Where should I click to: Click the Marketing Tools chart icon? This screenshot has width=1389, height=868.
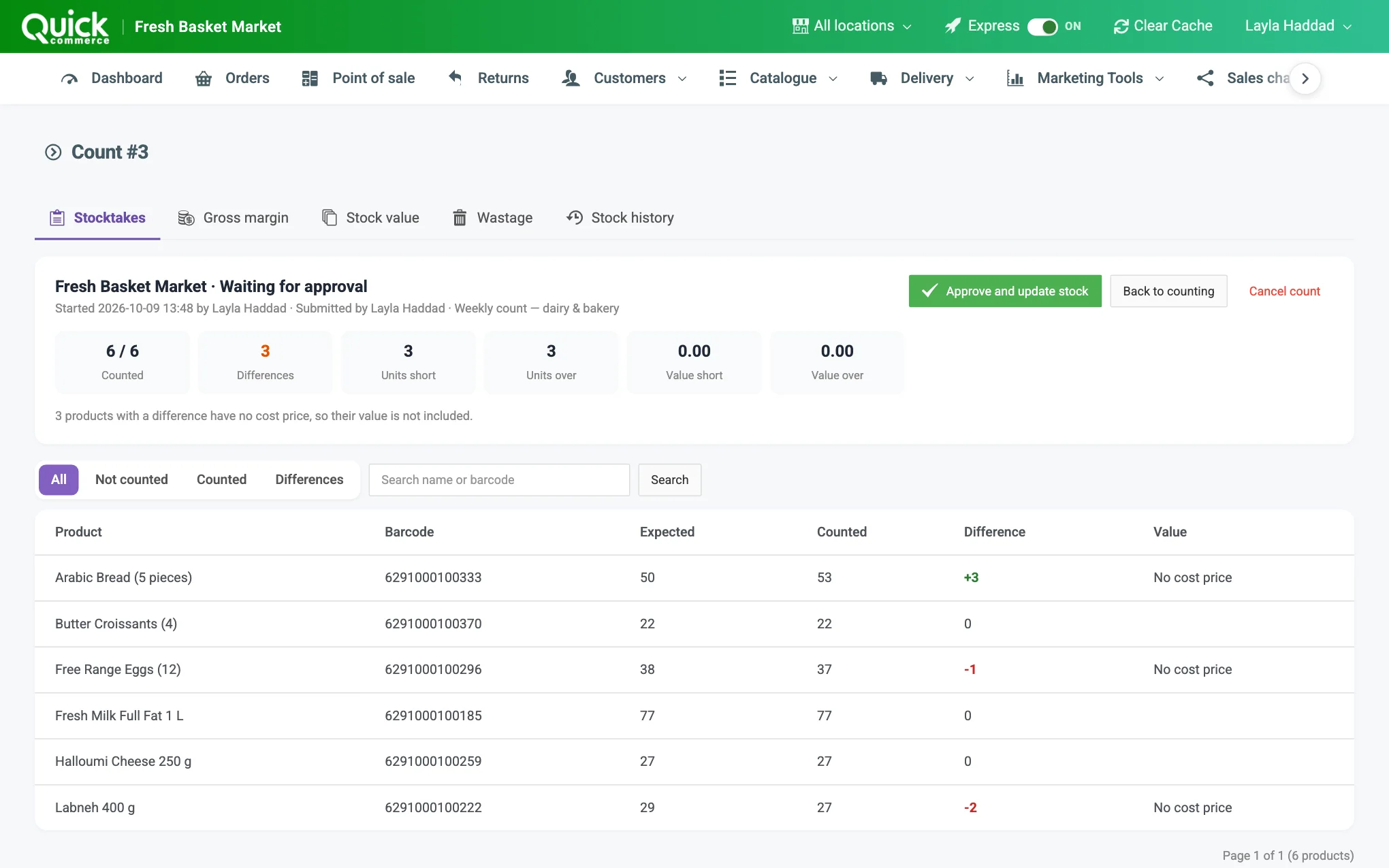click(x=1015, y=78)
